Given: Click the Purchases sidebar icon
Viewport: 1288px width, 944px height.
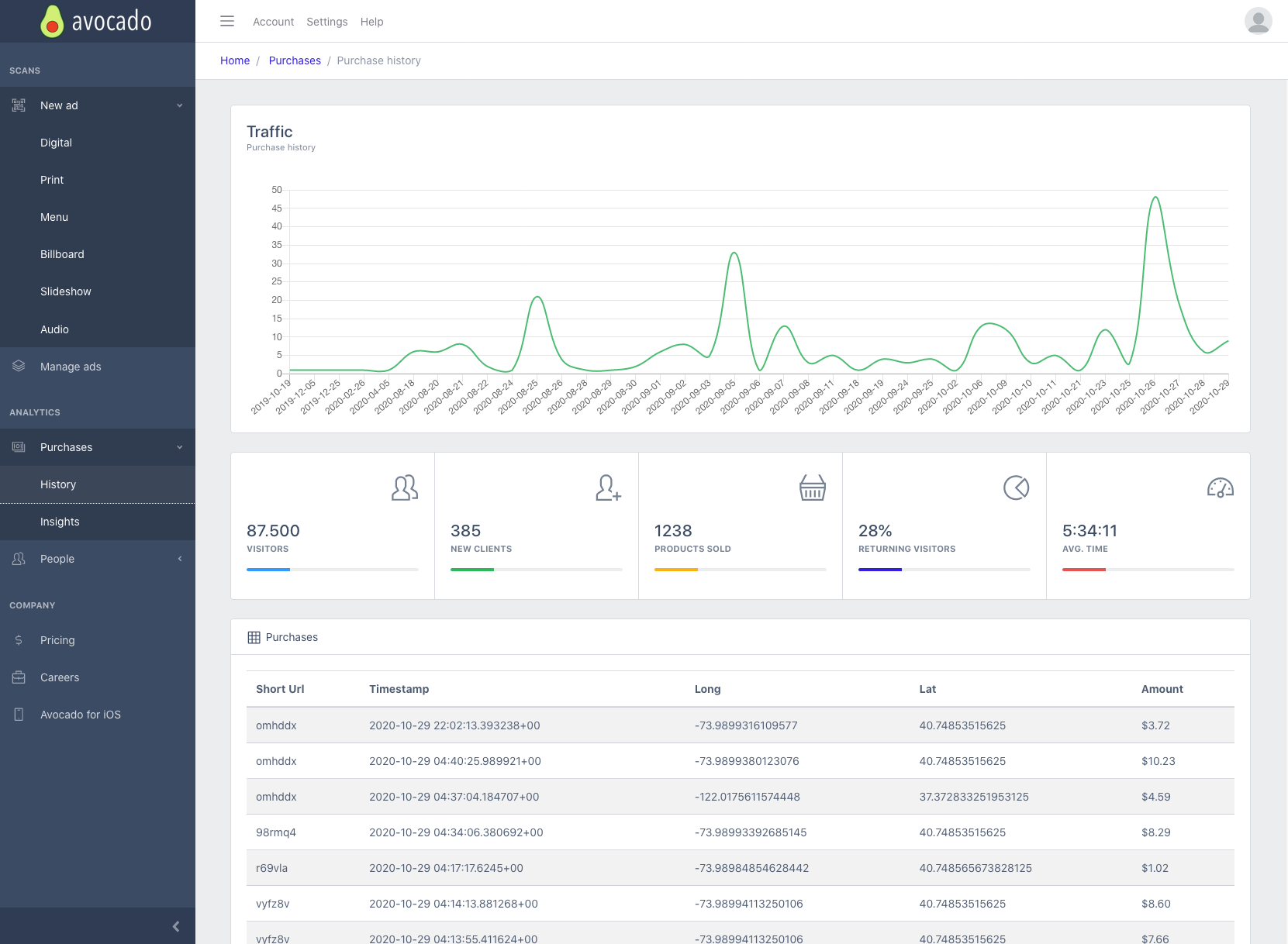Looking at the screenshot, I should [19, 447].
